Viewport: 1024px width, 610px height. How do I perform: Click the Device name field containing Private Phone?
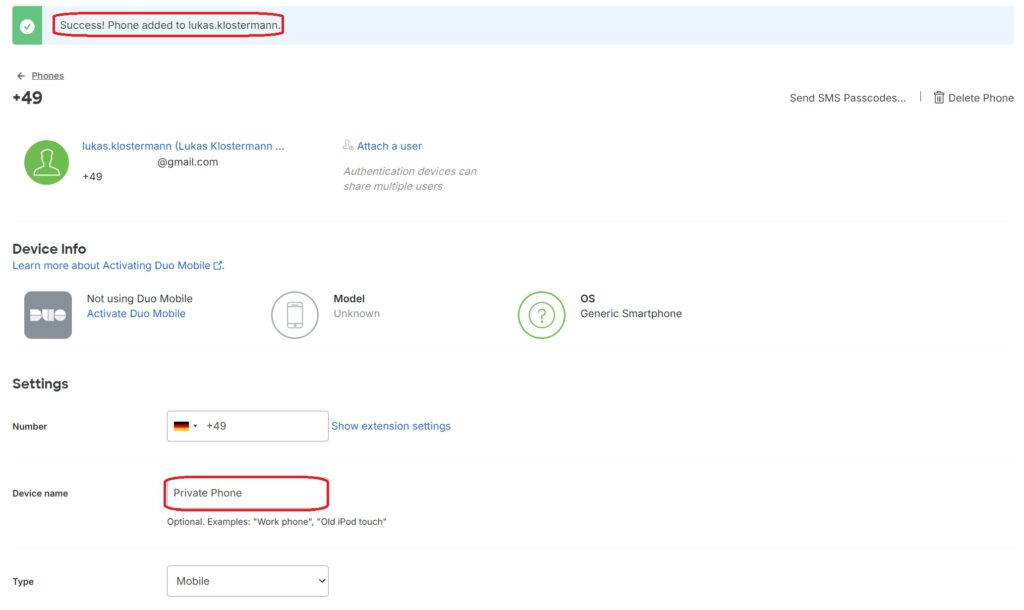tap(246, 493)
